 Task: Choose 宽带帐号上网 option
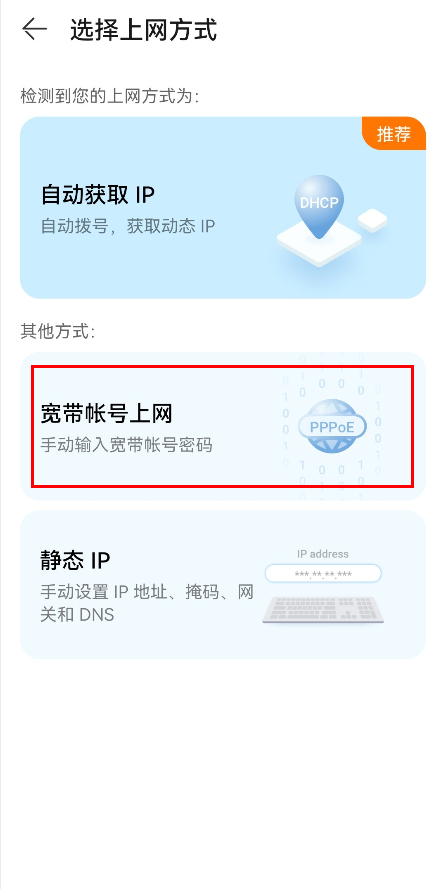[223, 426]
